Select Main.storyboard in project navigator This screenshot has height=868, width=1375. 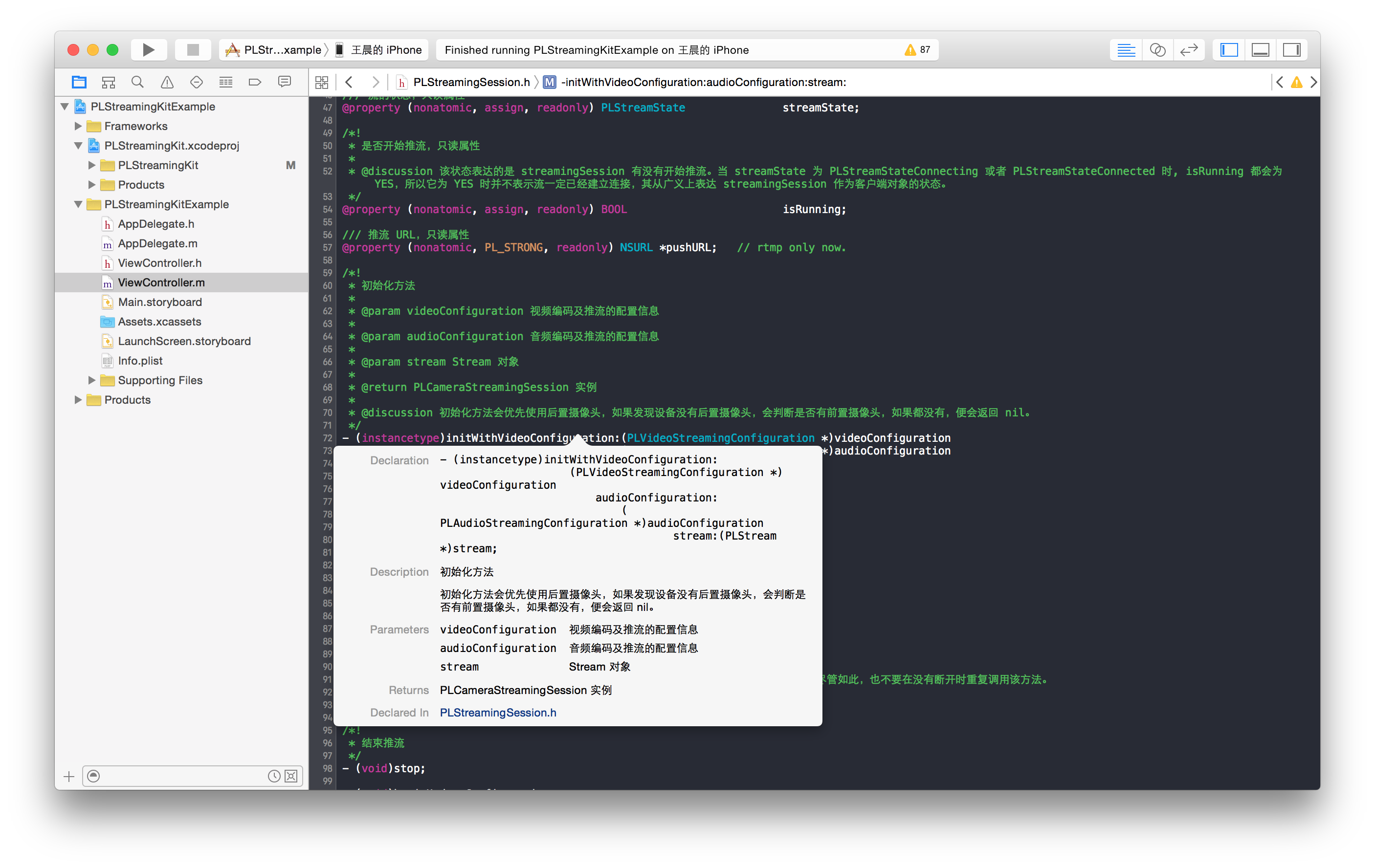click(x=159, y=302)
